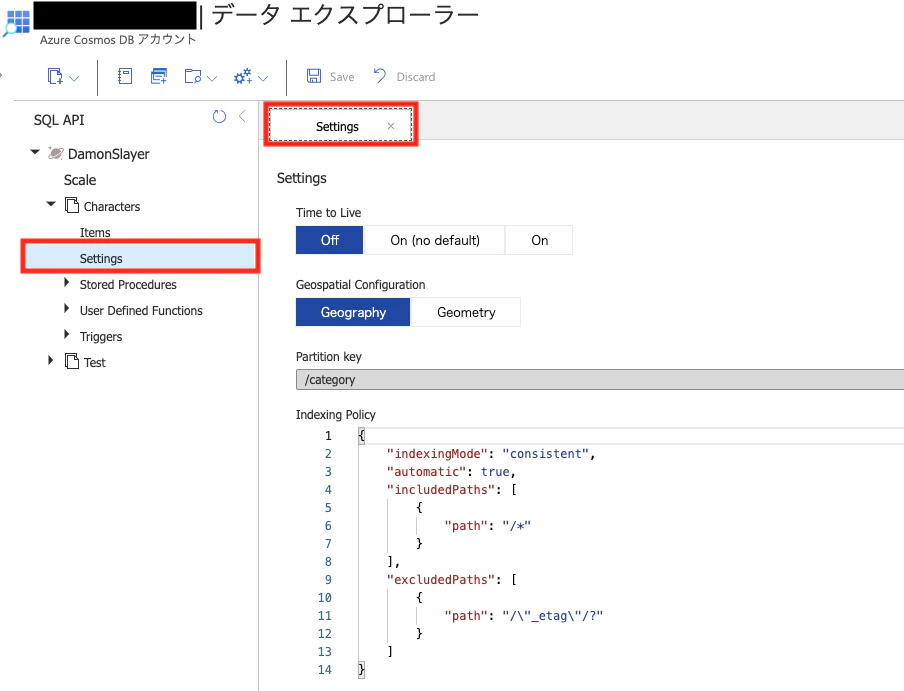Click line 1 opening brace in editor

361,435
